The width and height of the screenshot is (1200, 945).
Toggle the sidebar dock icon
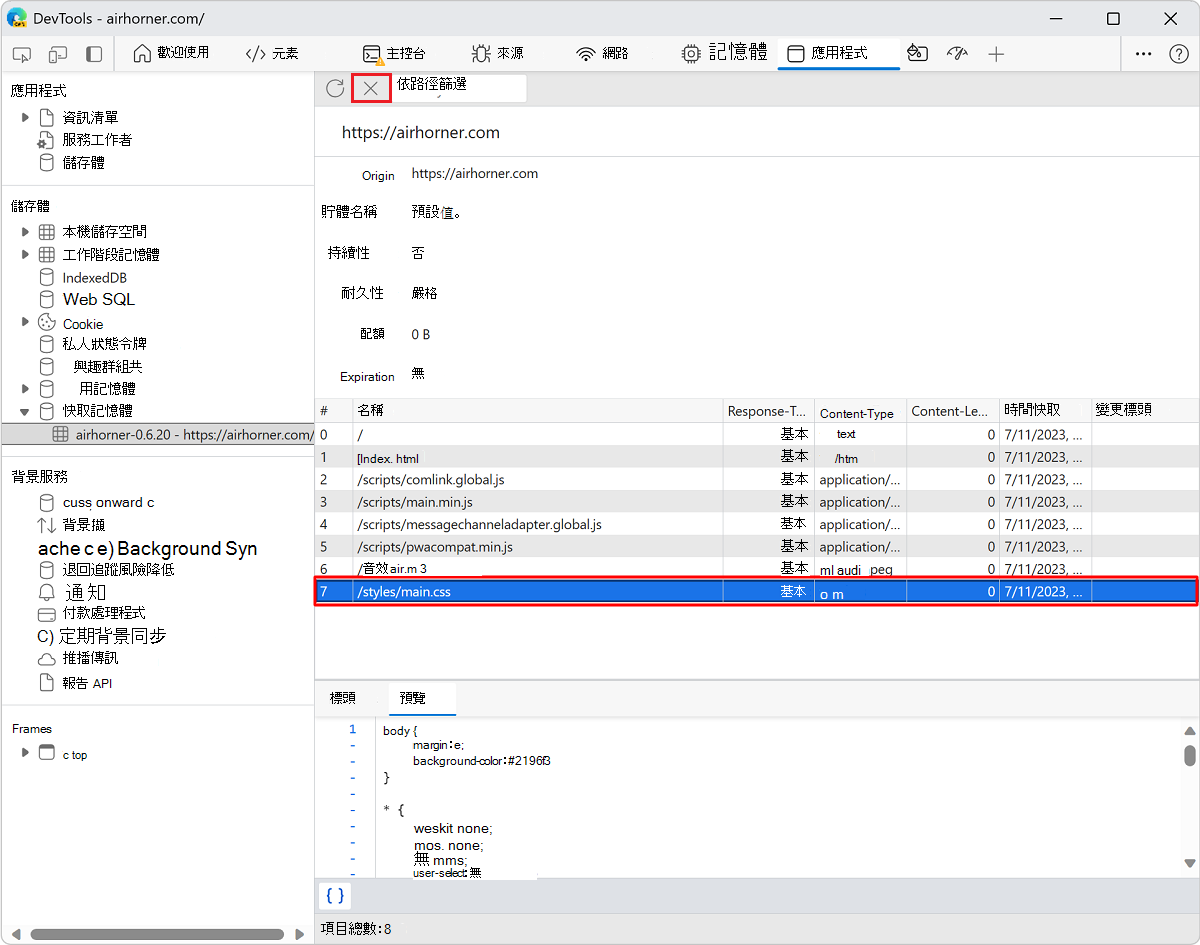[x=94, y=54]
